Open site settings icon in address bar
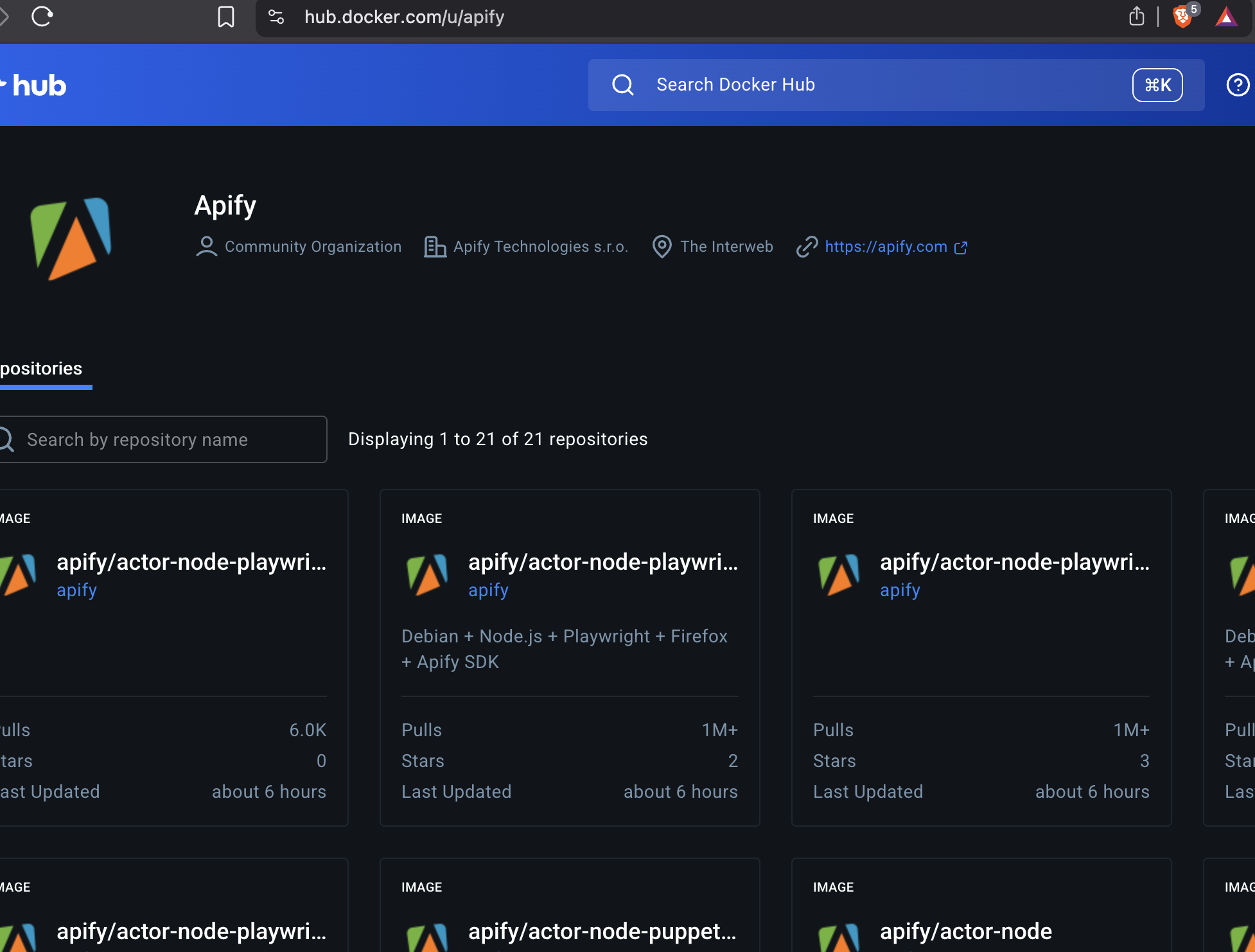 [276, 17]
